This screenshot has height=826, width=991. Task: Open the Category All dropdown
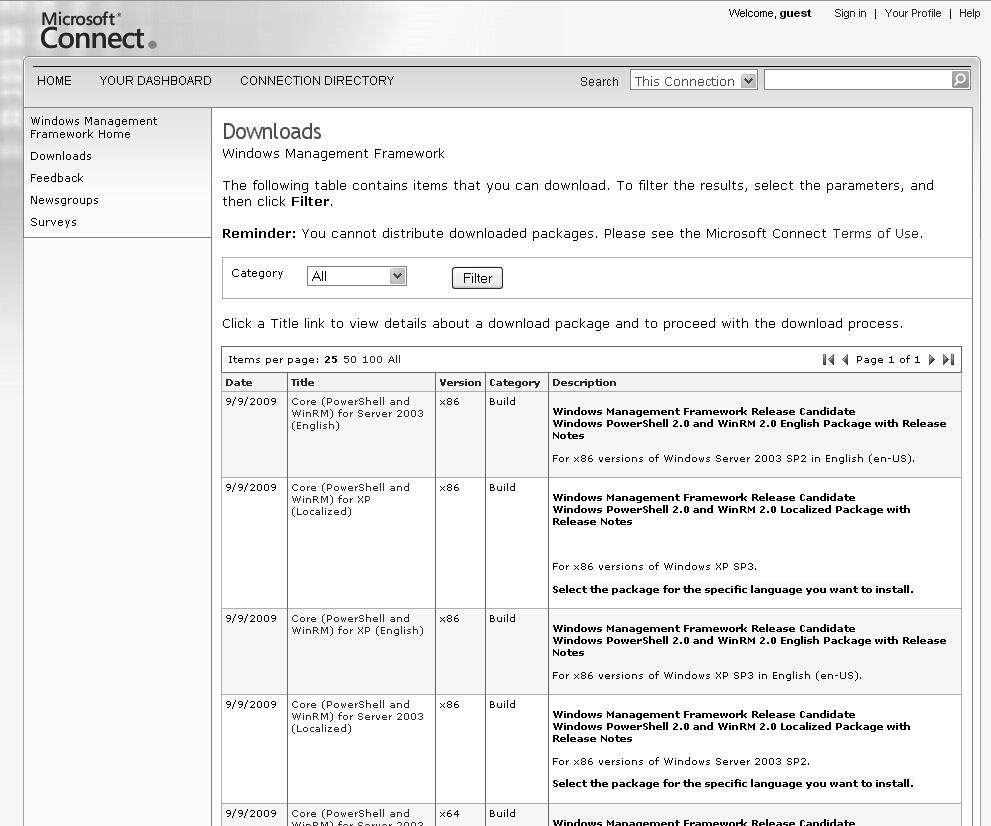(356, 276)
